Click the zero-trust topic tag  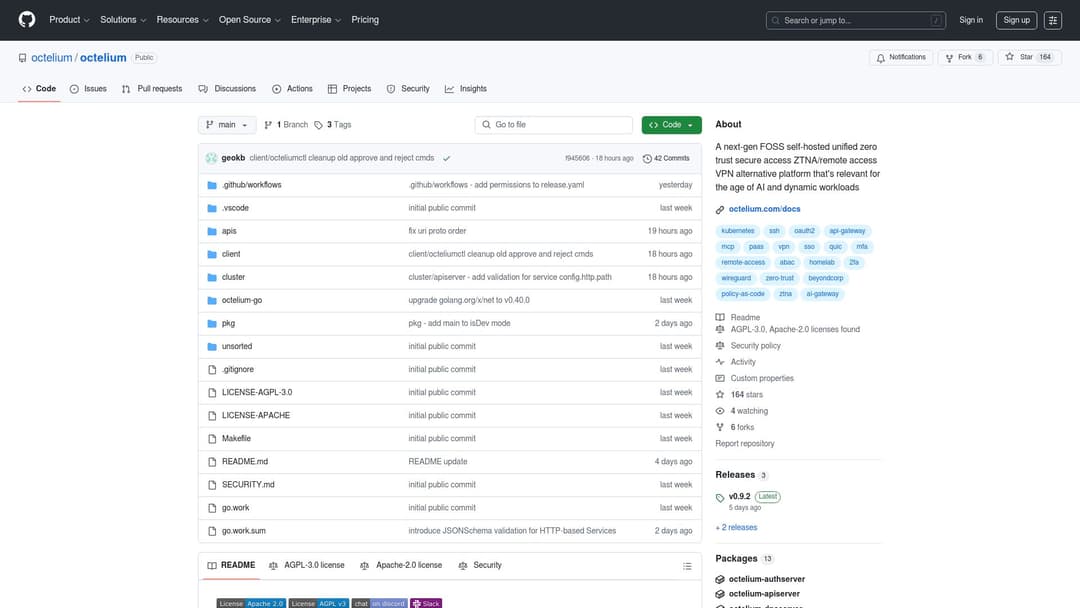coord(780,278)
